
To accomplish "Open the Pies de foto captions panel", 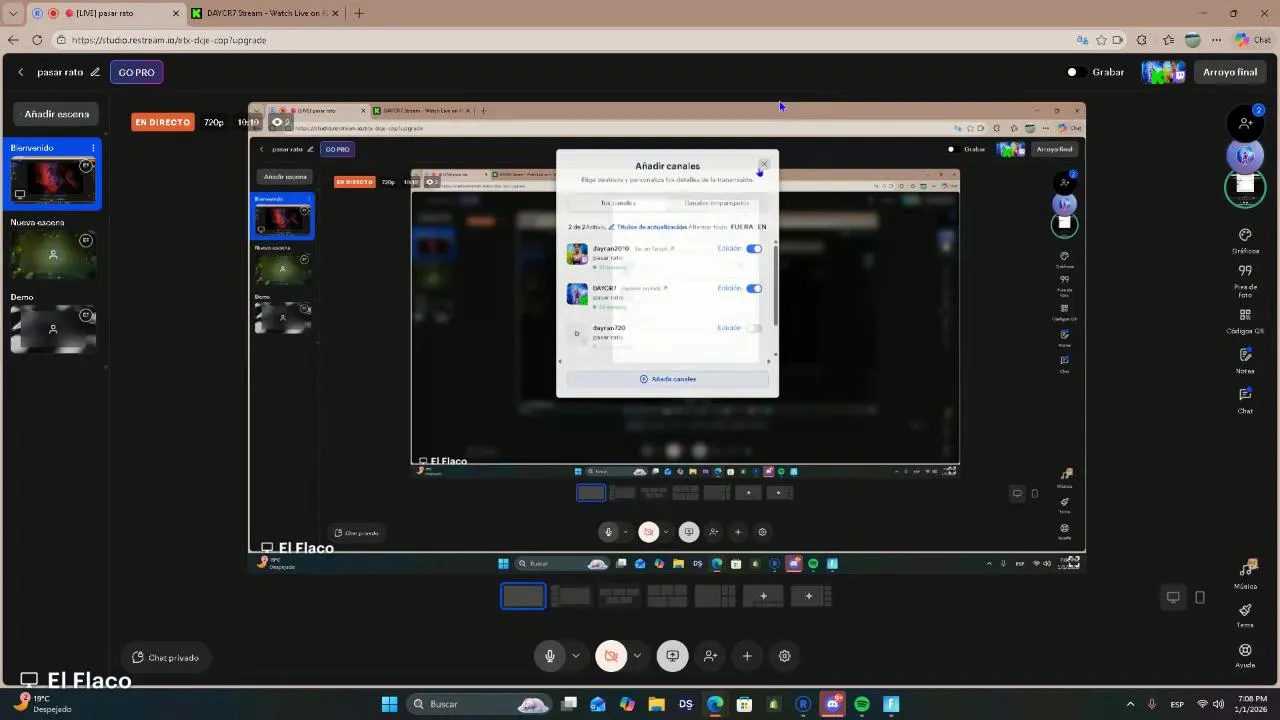I will 1245,282.
